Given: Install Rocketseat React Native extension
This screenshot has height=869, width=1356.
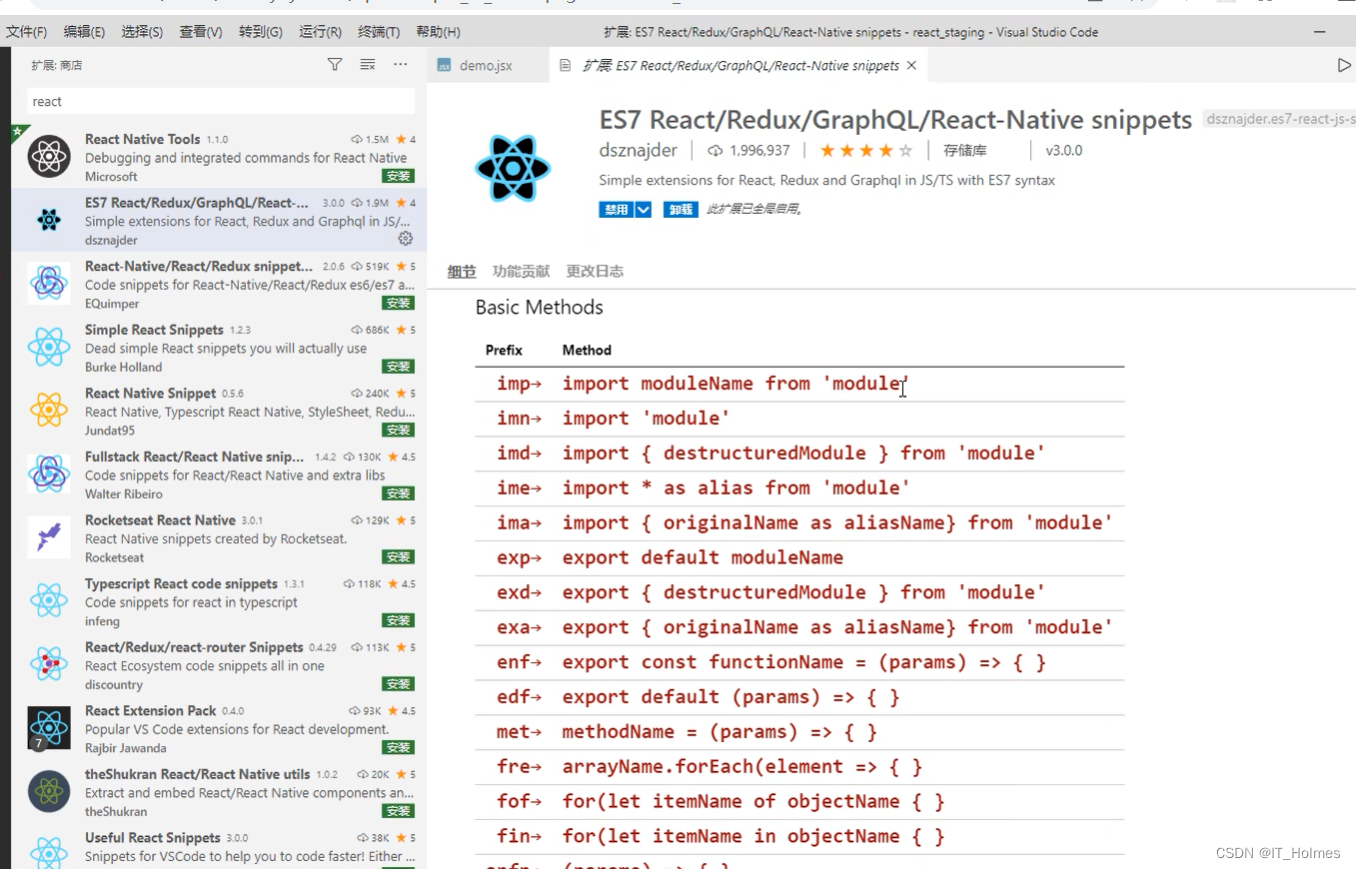Looking at the screenshot, I should 398,557.
